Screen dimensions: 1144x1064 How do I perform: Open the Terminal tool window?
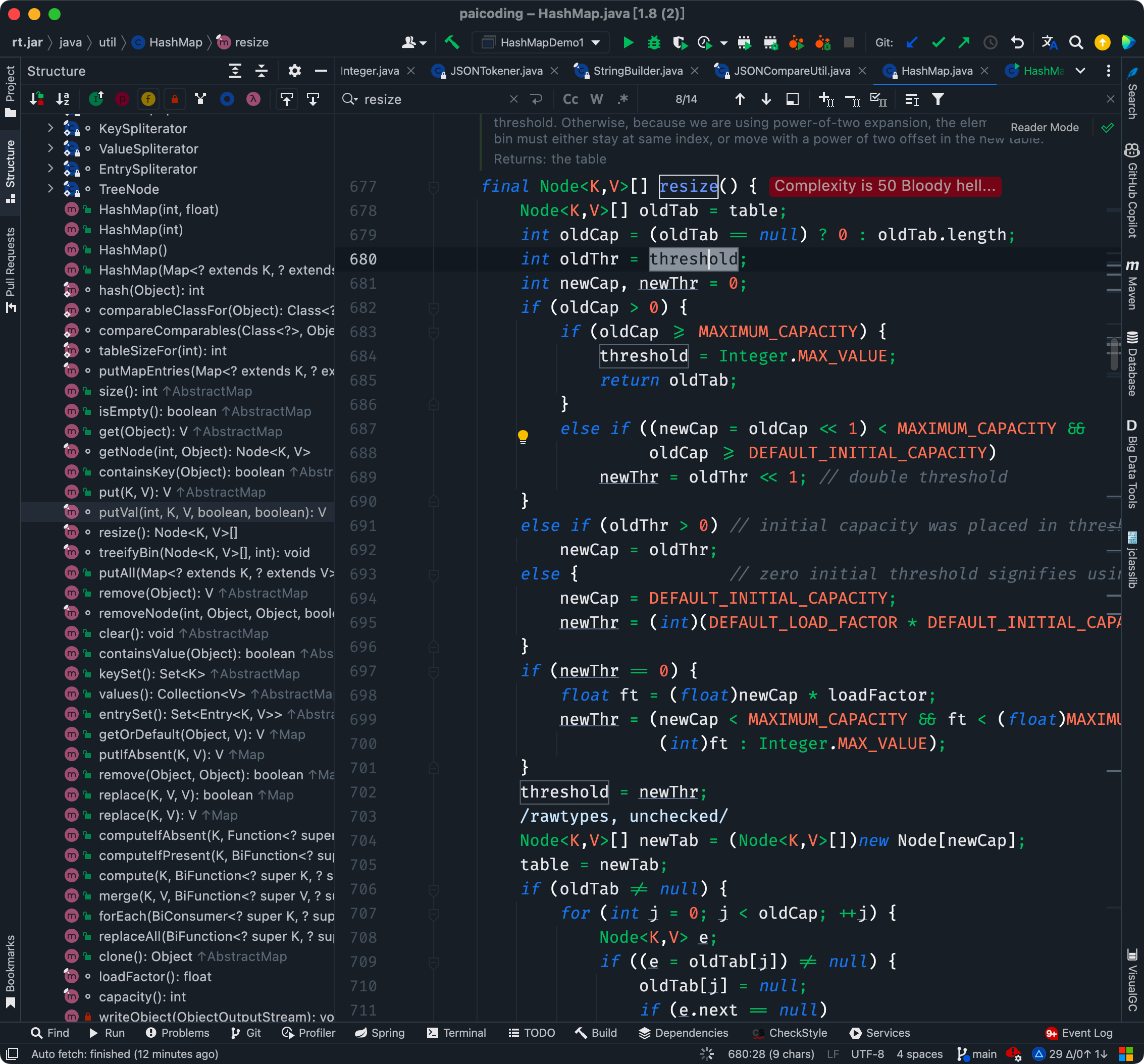(456, 1033)
